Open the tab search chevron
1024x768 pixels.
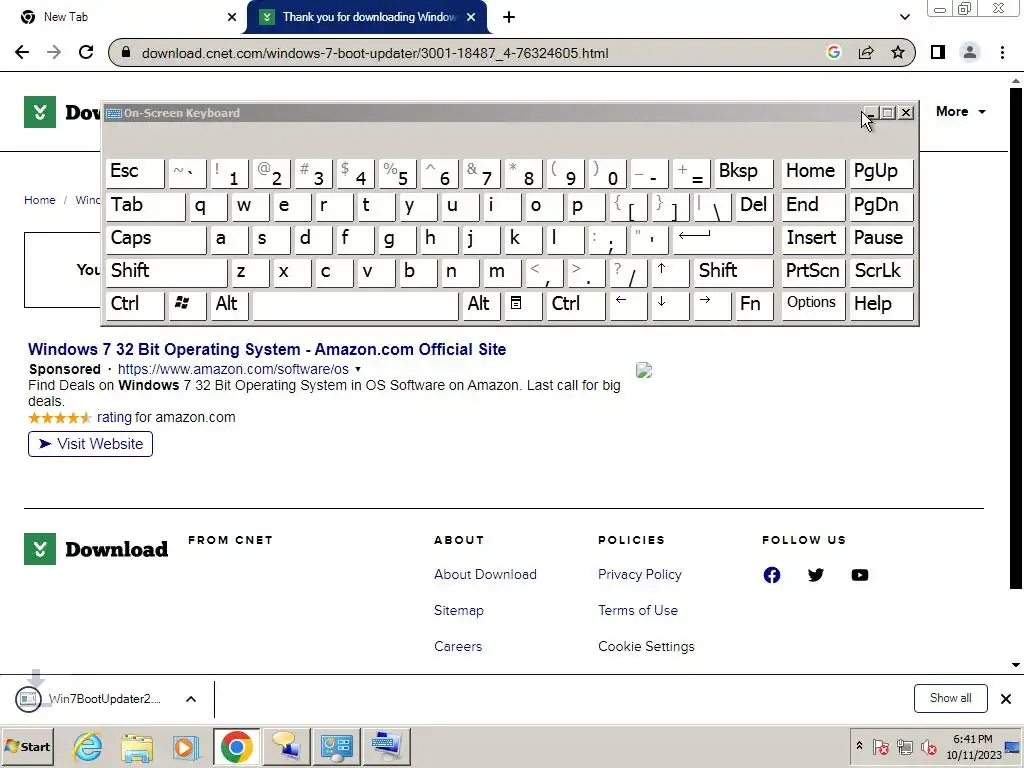pos(904,17)
